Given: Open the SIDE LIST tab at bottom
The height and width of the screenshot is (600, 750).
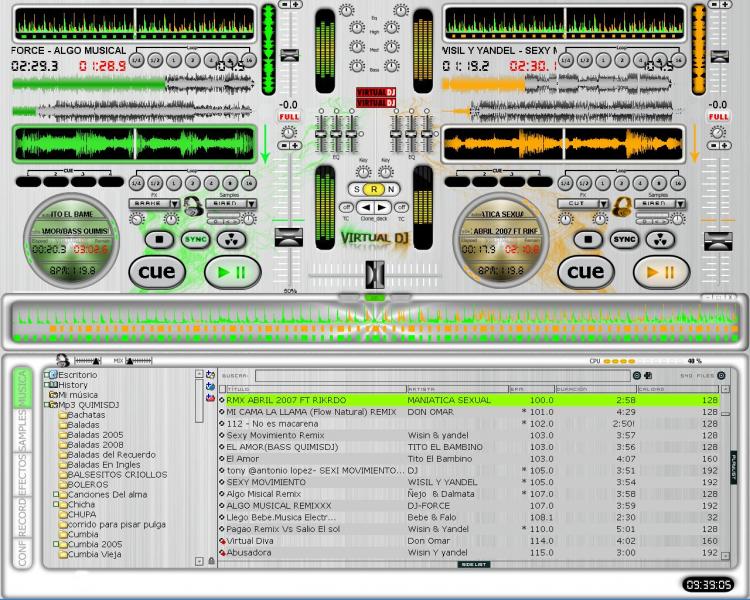Looking at the screenshot, I should 474,565.
